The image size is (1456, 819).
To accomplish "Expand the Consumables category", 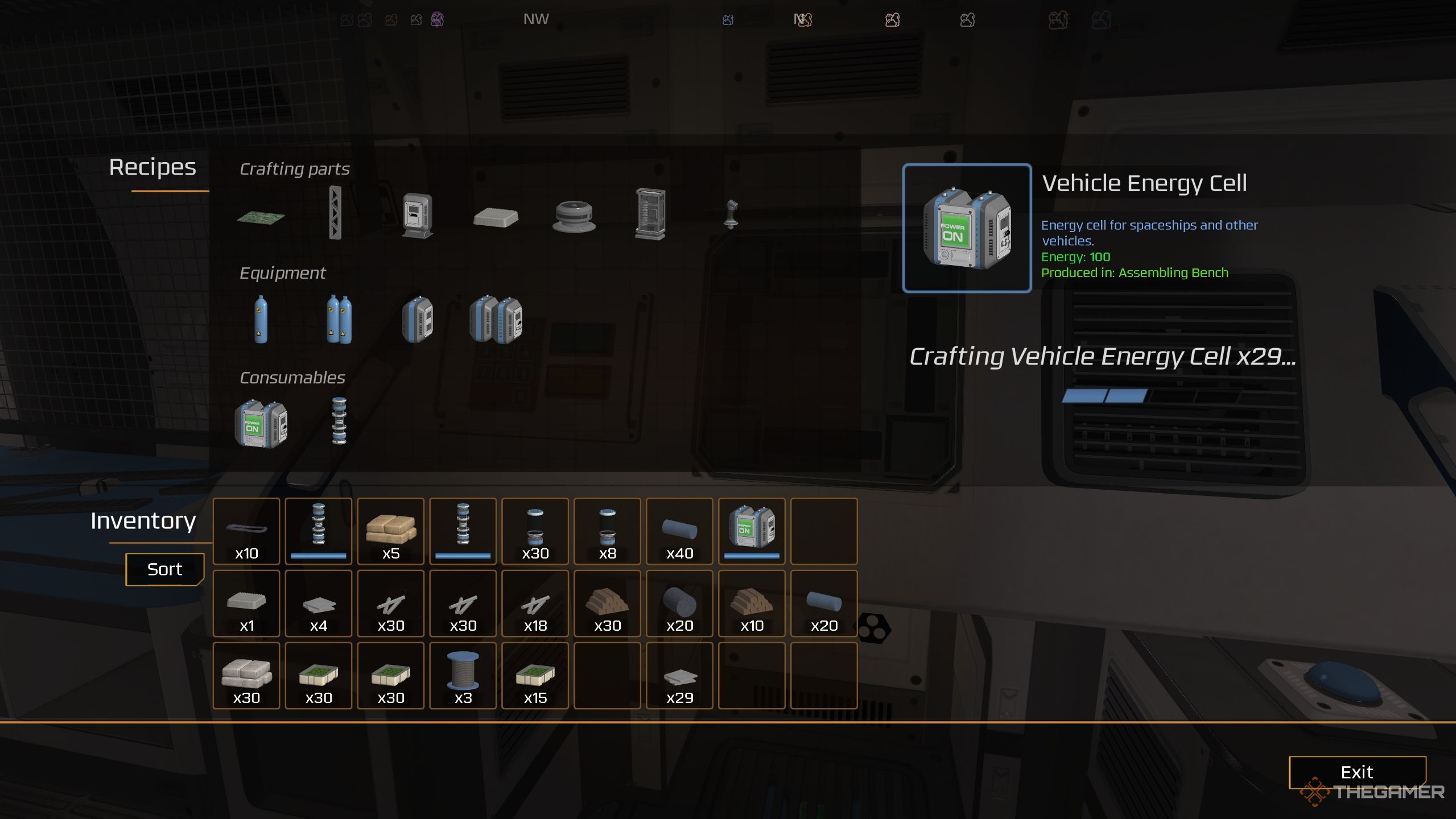I will point(290,376).
